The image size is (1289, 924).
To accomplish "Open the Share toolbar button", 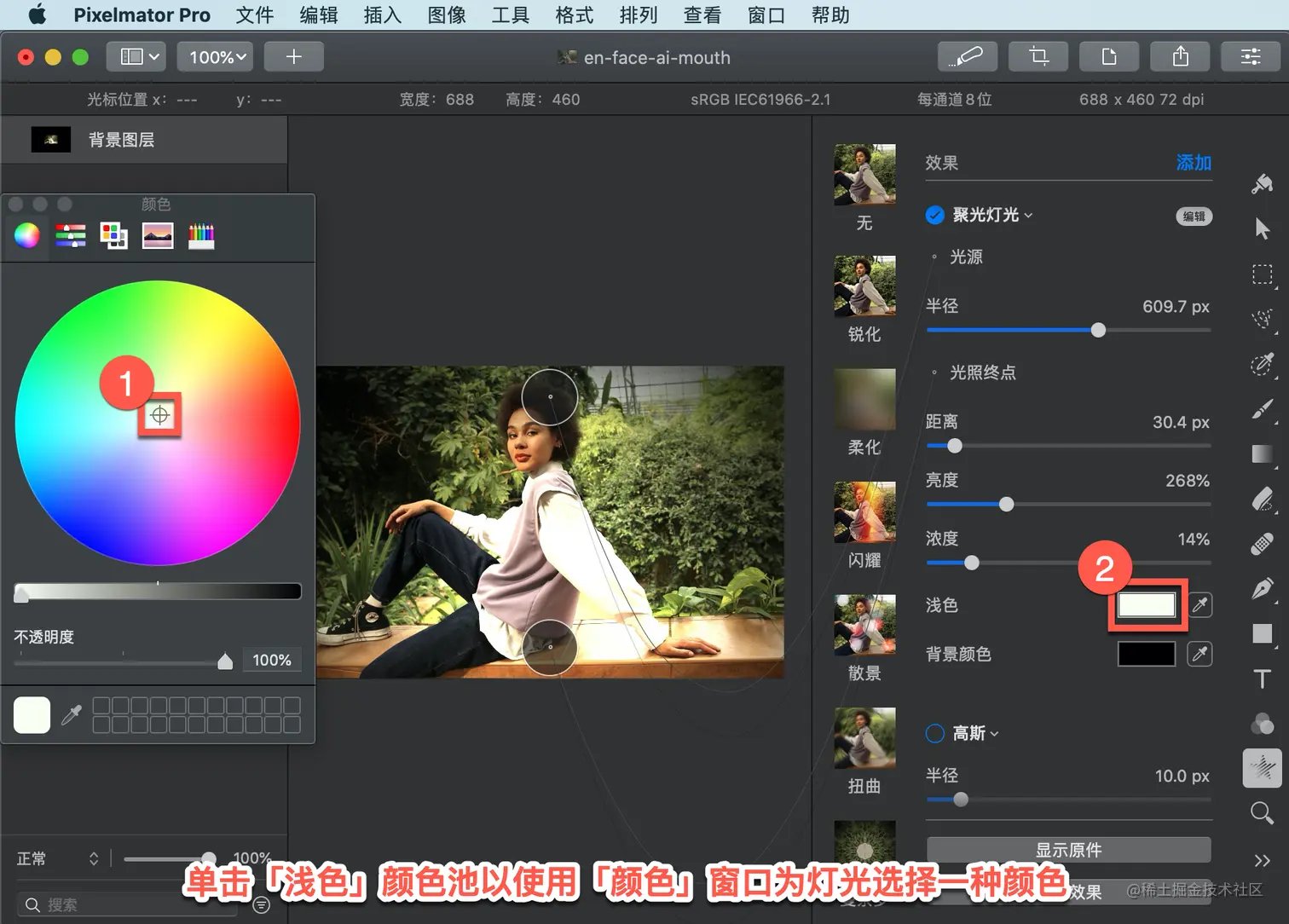I will [x=1180, y=57].
